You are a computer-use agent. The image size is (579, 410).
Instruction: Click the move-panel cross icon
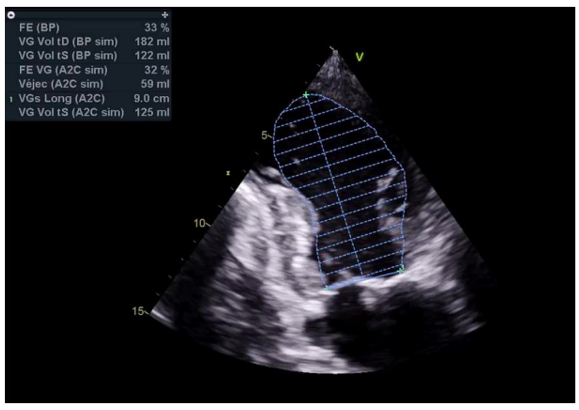point(165,15)
